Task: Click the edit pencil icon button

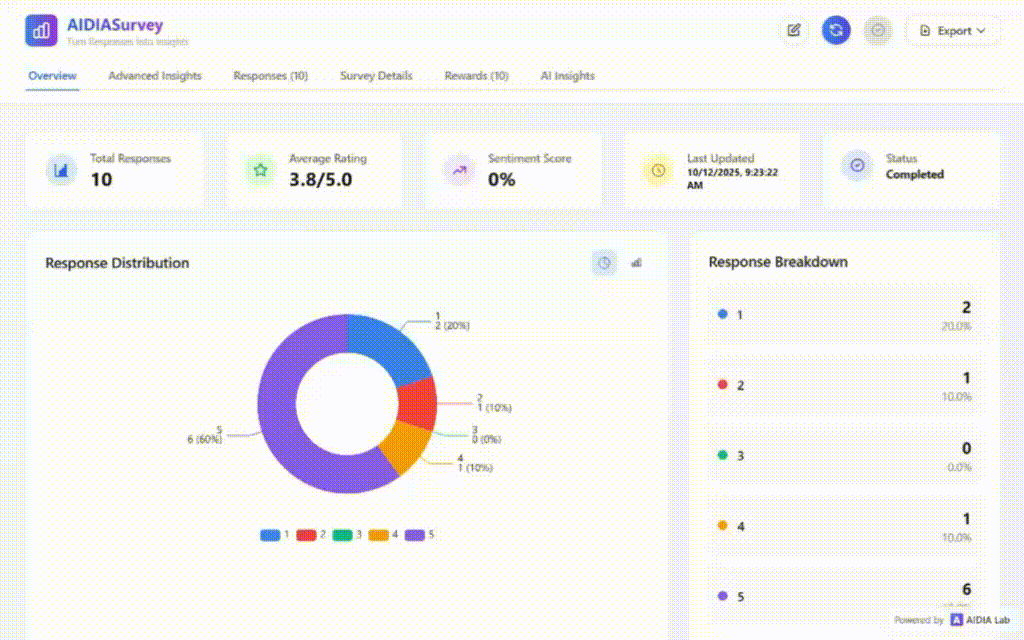Action: pyautogui.click(x=794, y=31)
